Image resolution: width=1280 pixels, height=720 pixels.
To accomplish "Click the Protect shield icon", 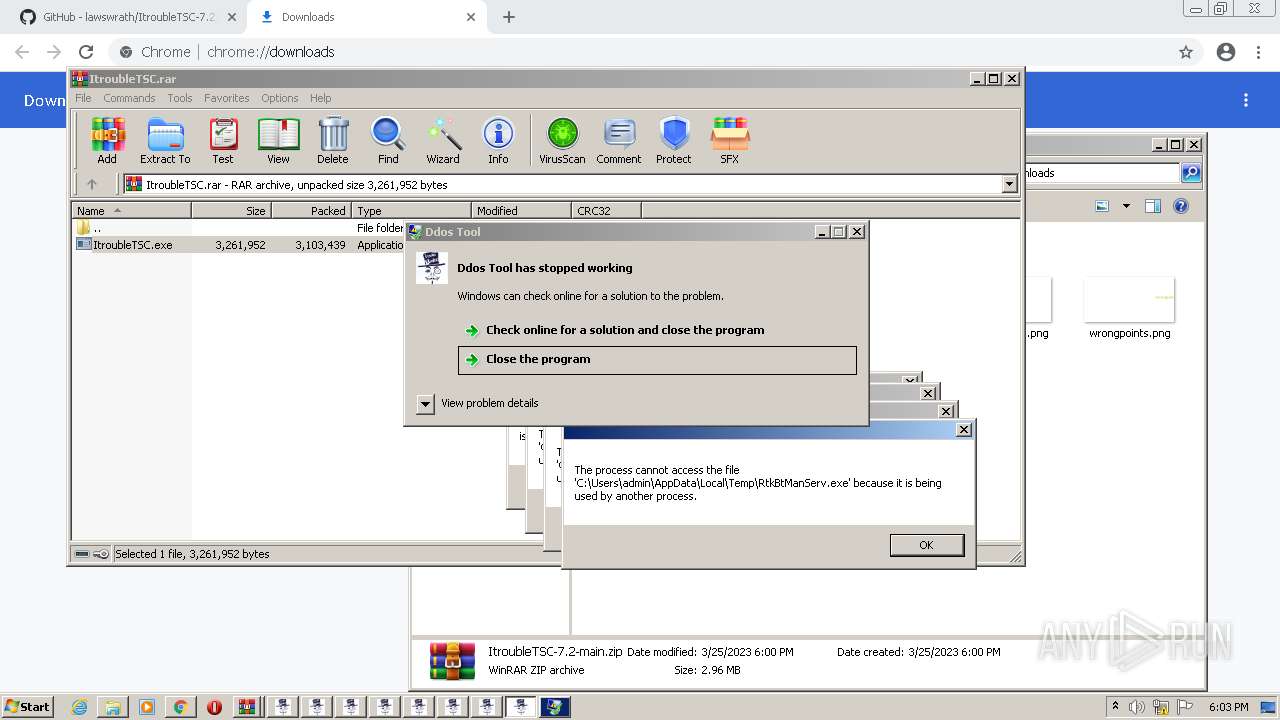I will pyautogui.click(x=674, y=140).
